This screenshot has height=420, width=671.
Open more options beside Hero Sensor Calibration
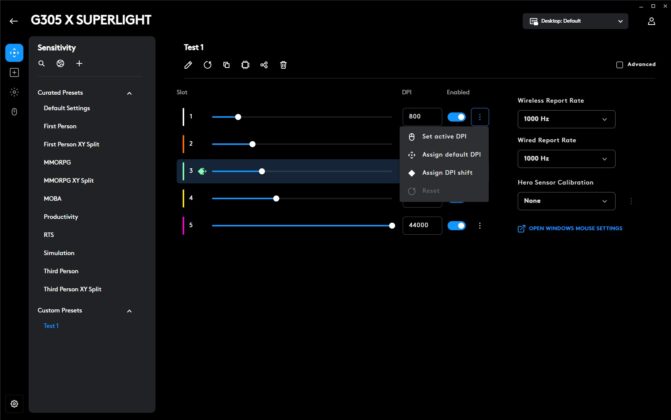click(x=631, y=201)
